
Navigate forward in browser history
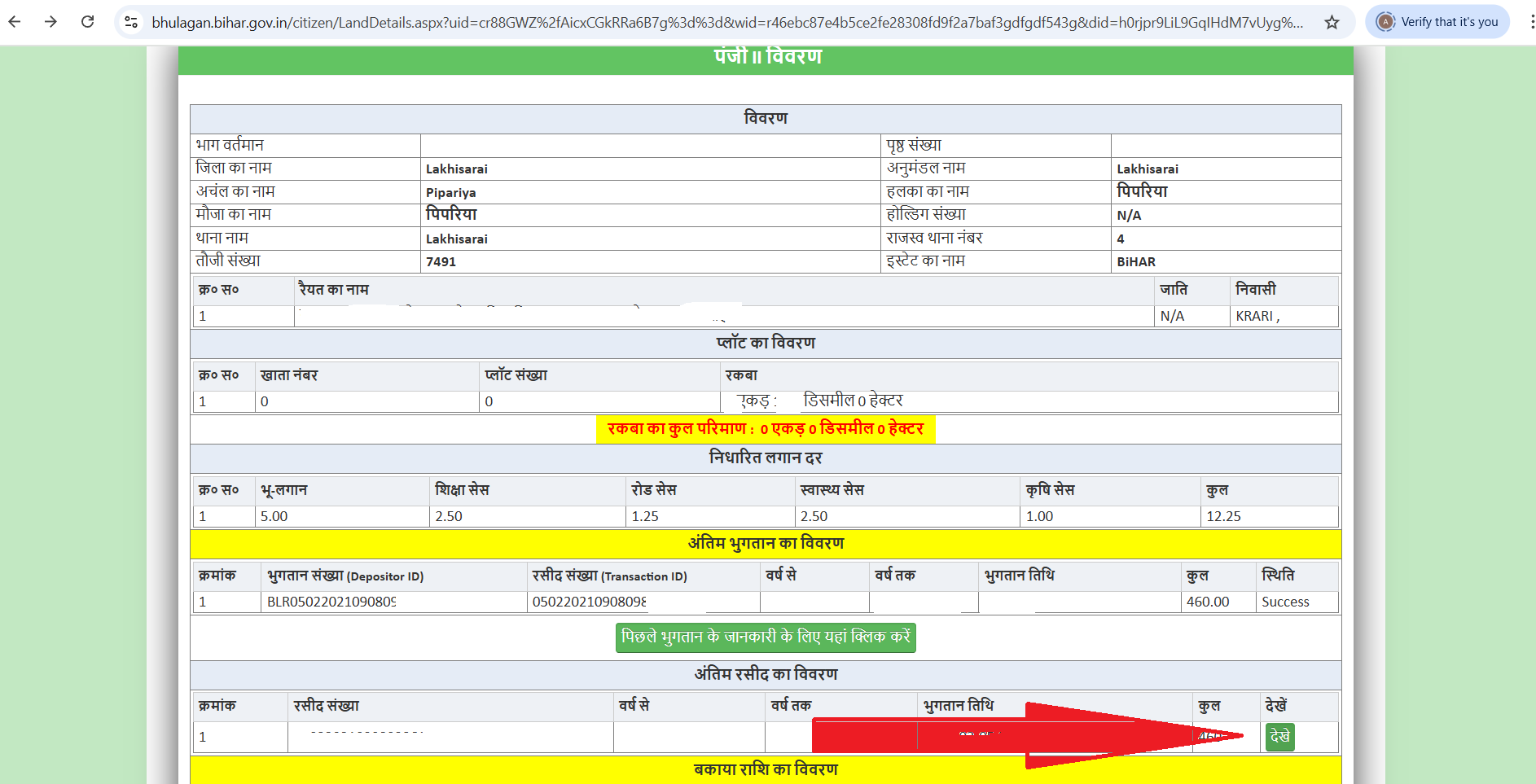[x=50, y=22]
